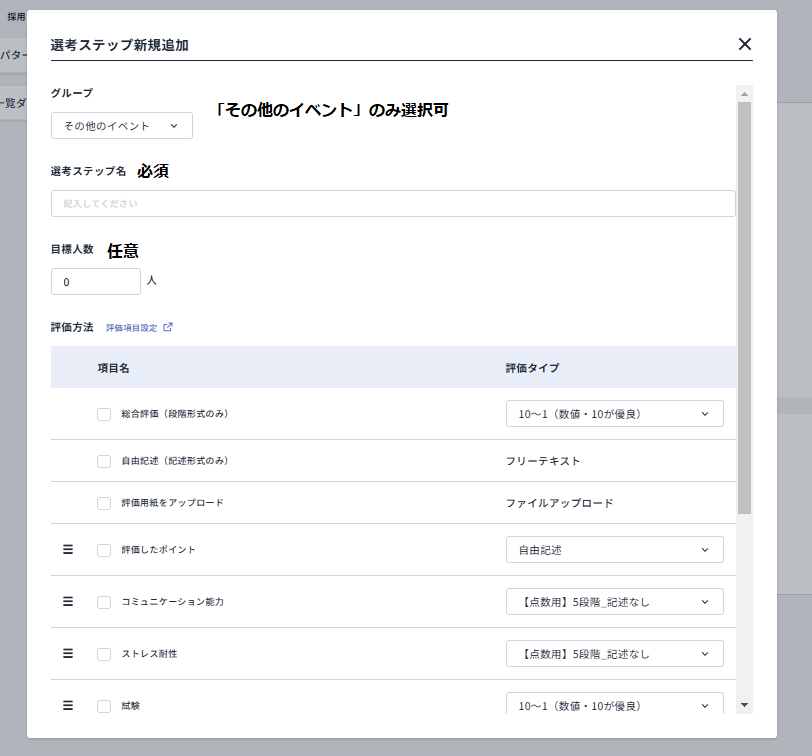The height and width of the screenshot is (756, 812).
Task: Open the evaluation type dropdown for 試験
Action: [x=614, y=705]
